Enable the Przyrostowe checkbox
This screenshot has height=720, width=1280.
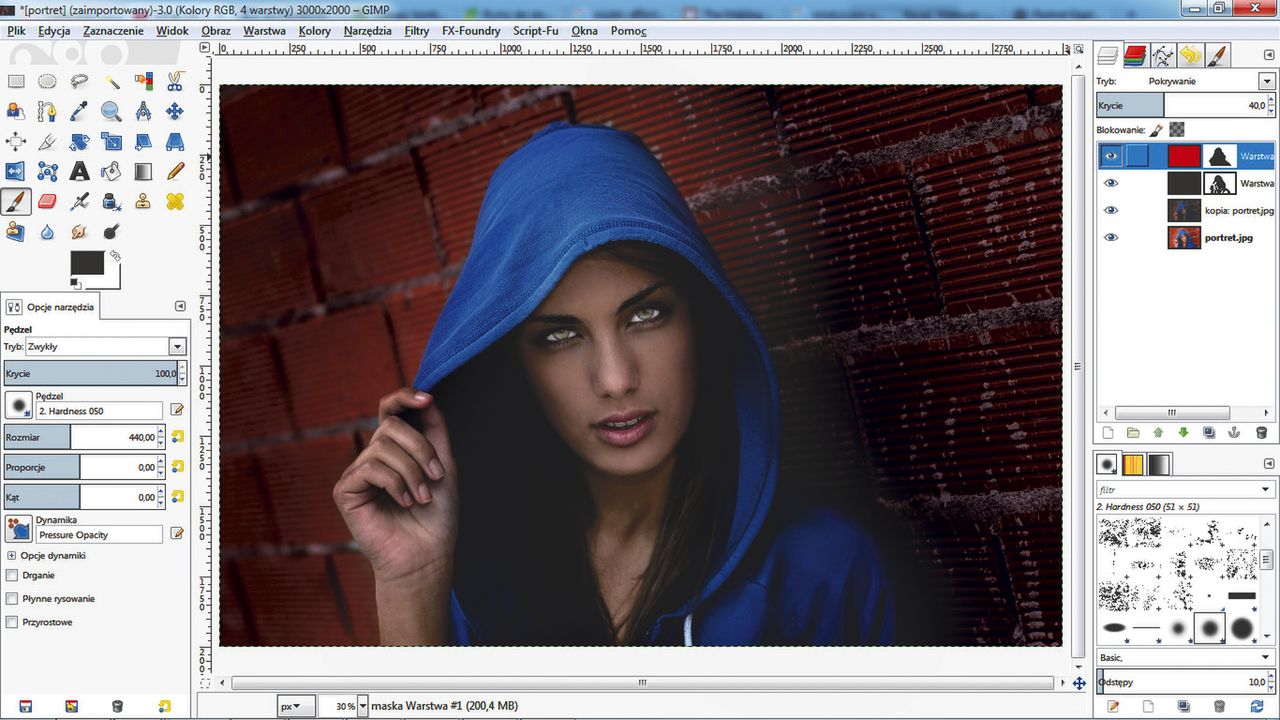[12, 621]
